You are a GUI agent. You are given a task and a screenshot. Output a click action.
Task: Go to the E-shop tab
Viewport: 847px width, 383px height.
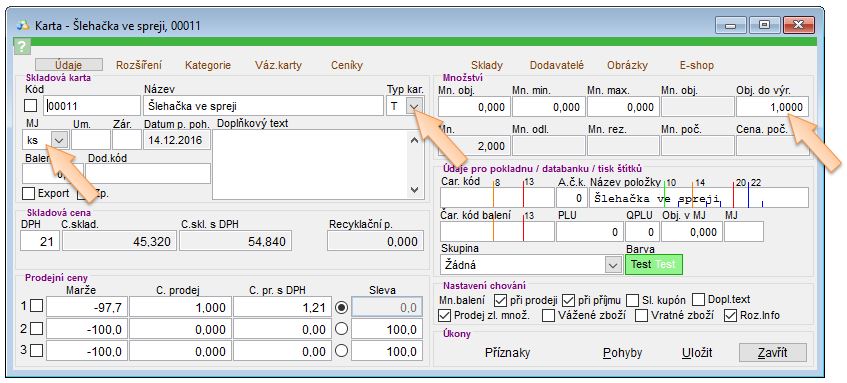click(x=697, y=65)
